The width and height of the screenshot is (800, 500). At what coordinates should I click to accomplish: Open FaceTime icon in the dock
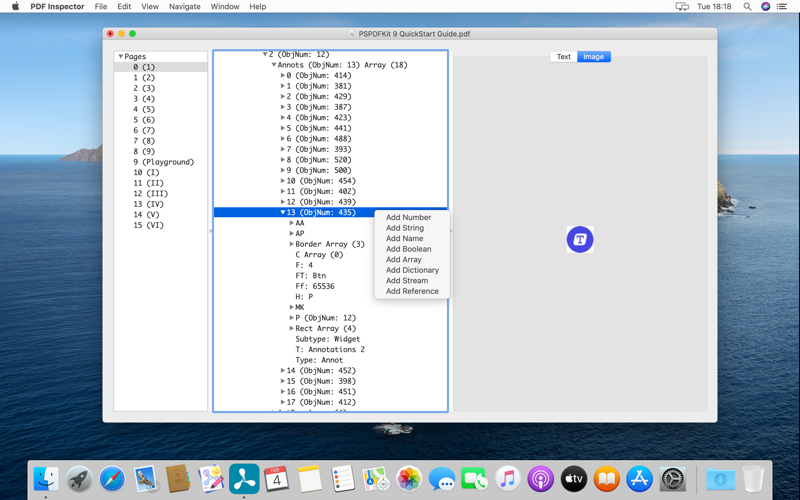point(474,479)
